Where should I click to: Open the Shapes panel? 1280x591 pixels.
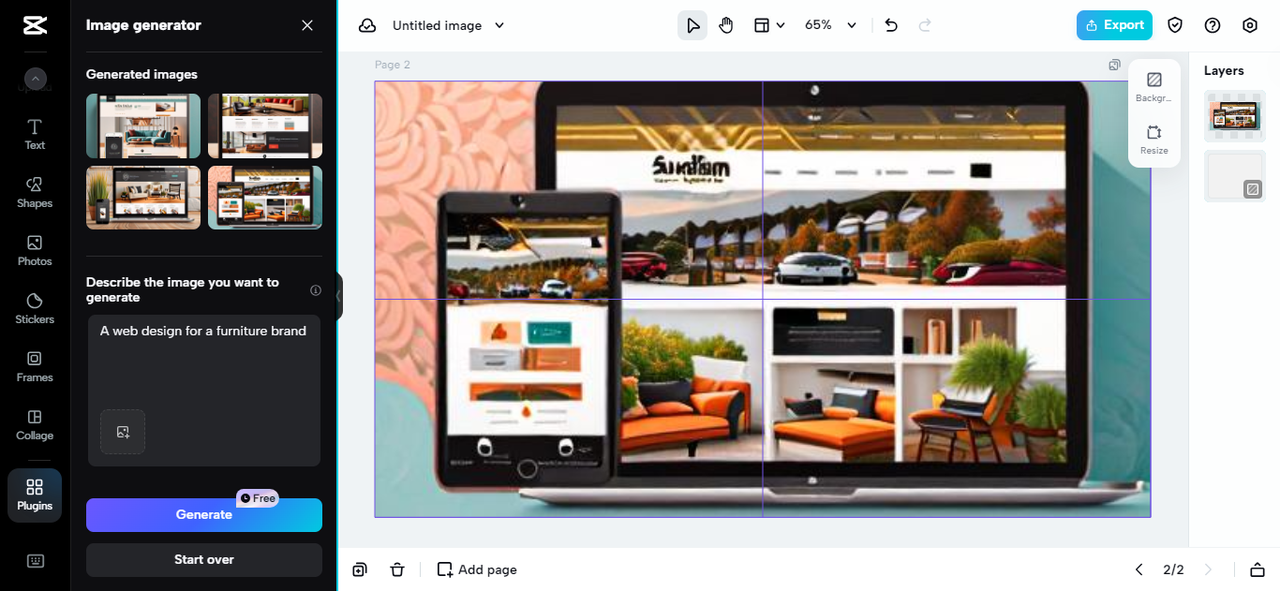pyautogui.click(x=35, y=192)
